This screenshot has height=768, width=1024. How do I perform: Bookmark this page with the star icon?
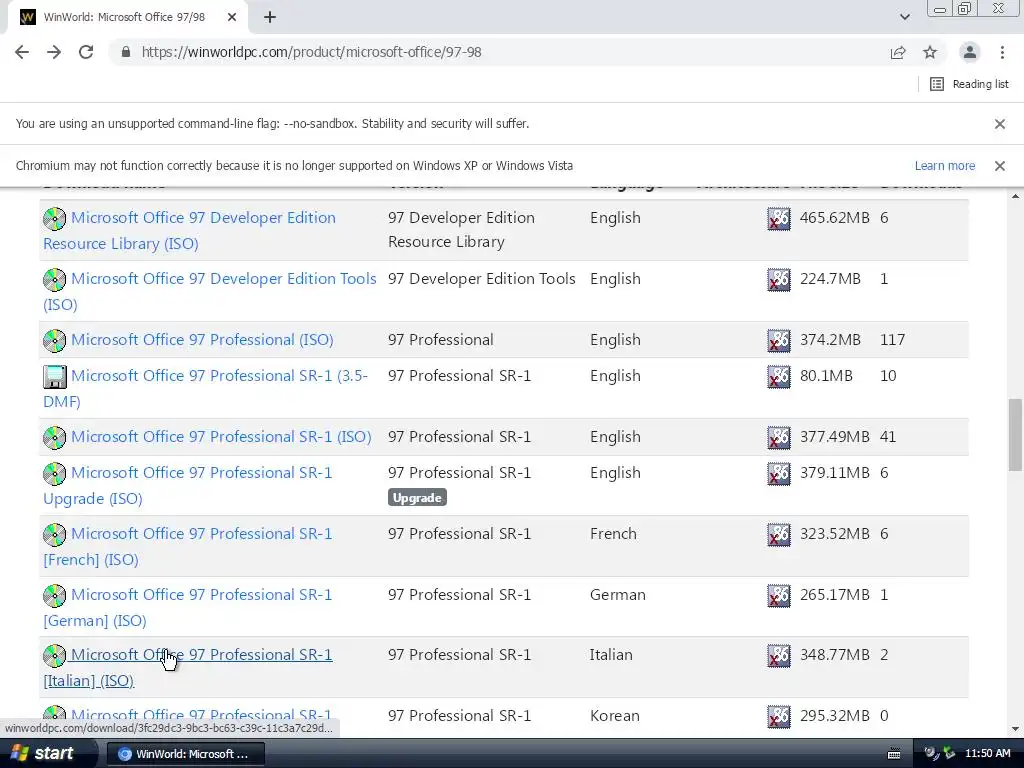click(x=930, y=52)
